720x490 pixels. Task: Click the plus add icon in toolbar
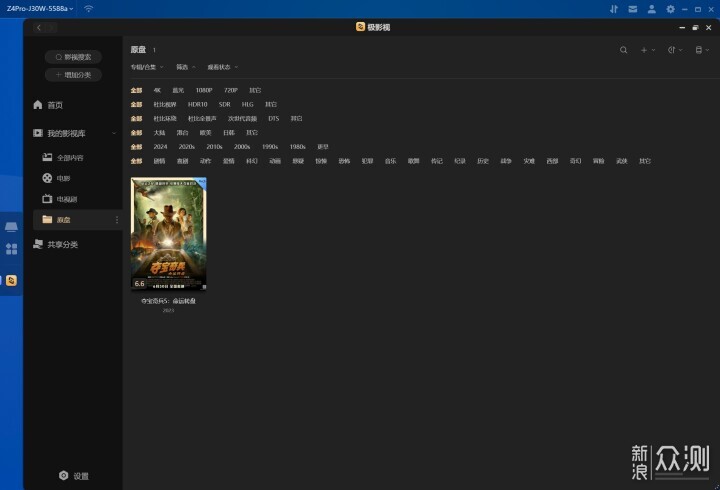643,50
